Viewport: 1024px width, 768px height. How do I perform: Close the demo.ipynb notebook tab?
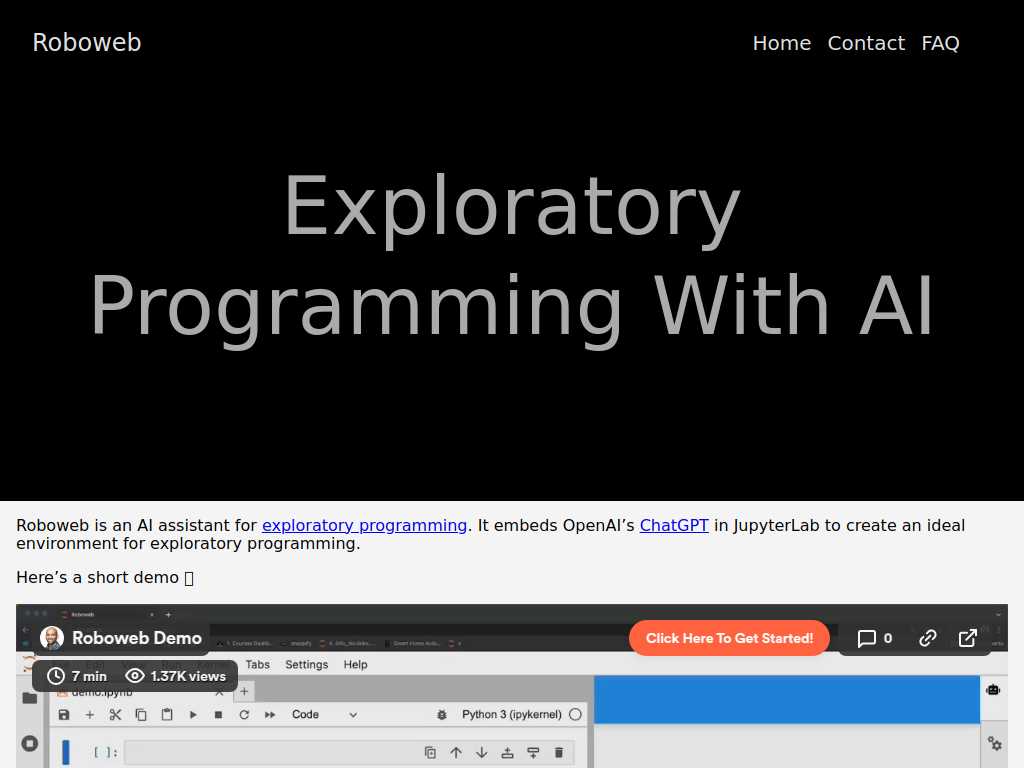pyautogui.click(x=219, y=692)
